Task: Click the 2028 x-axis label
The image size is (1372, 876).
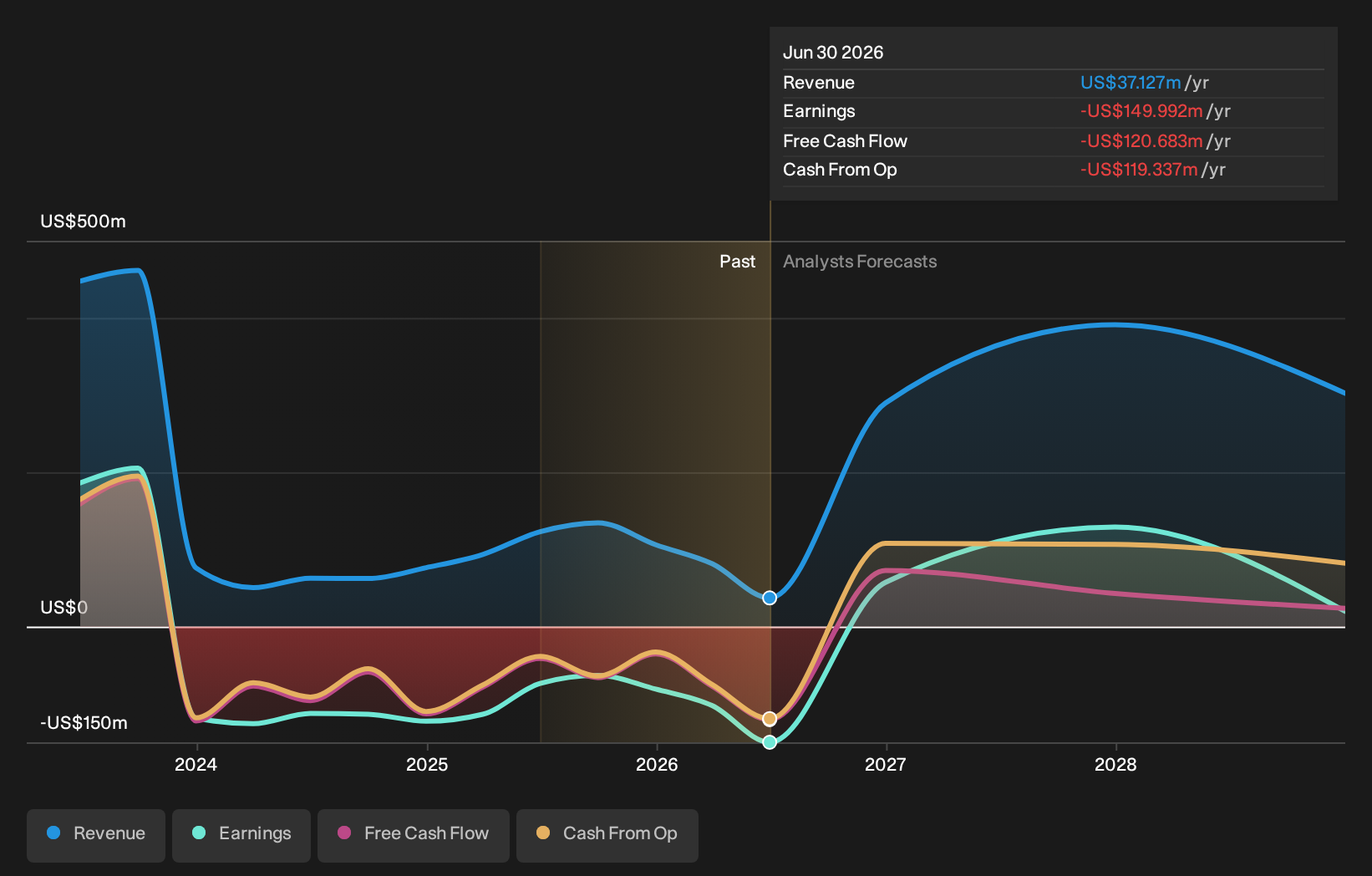Action: (1115, 764)
